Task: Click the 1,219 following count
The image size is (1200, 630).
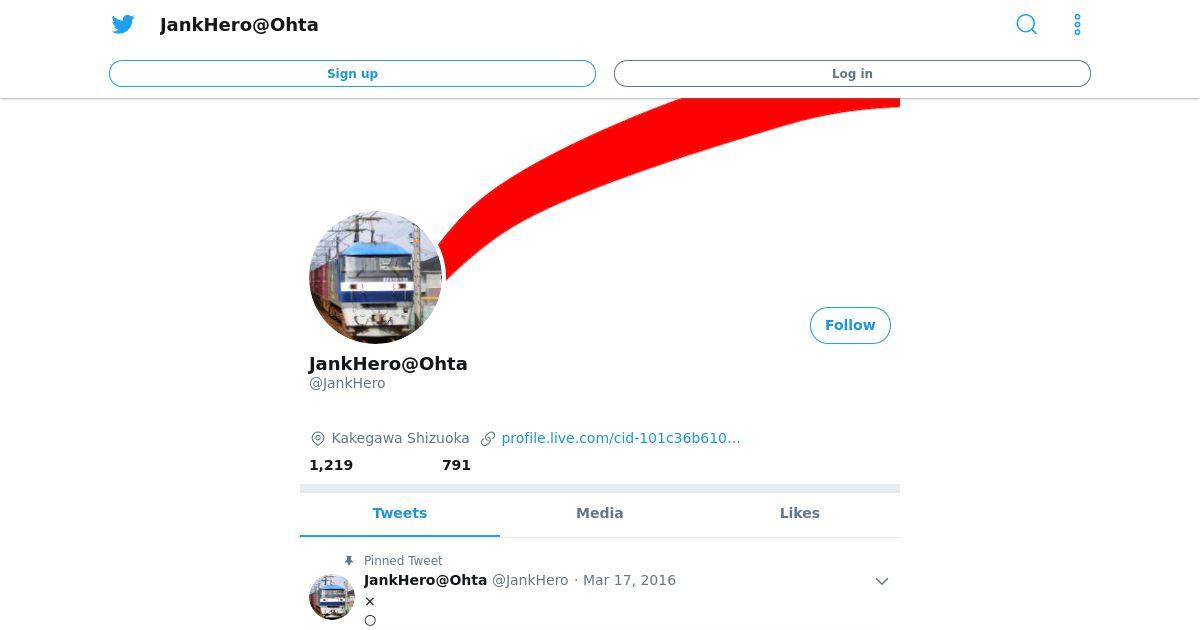Action: coord(331,465)
